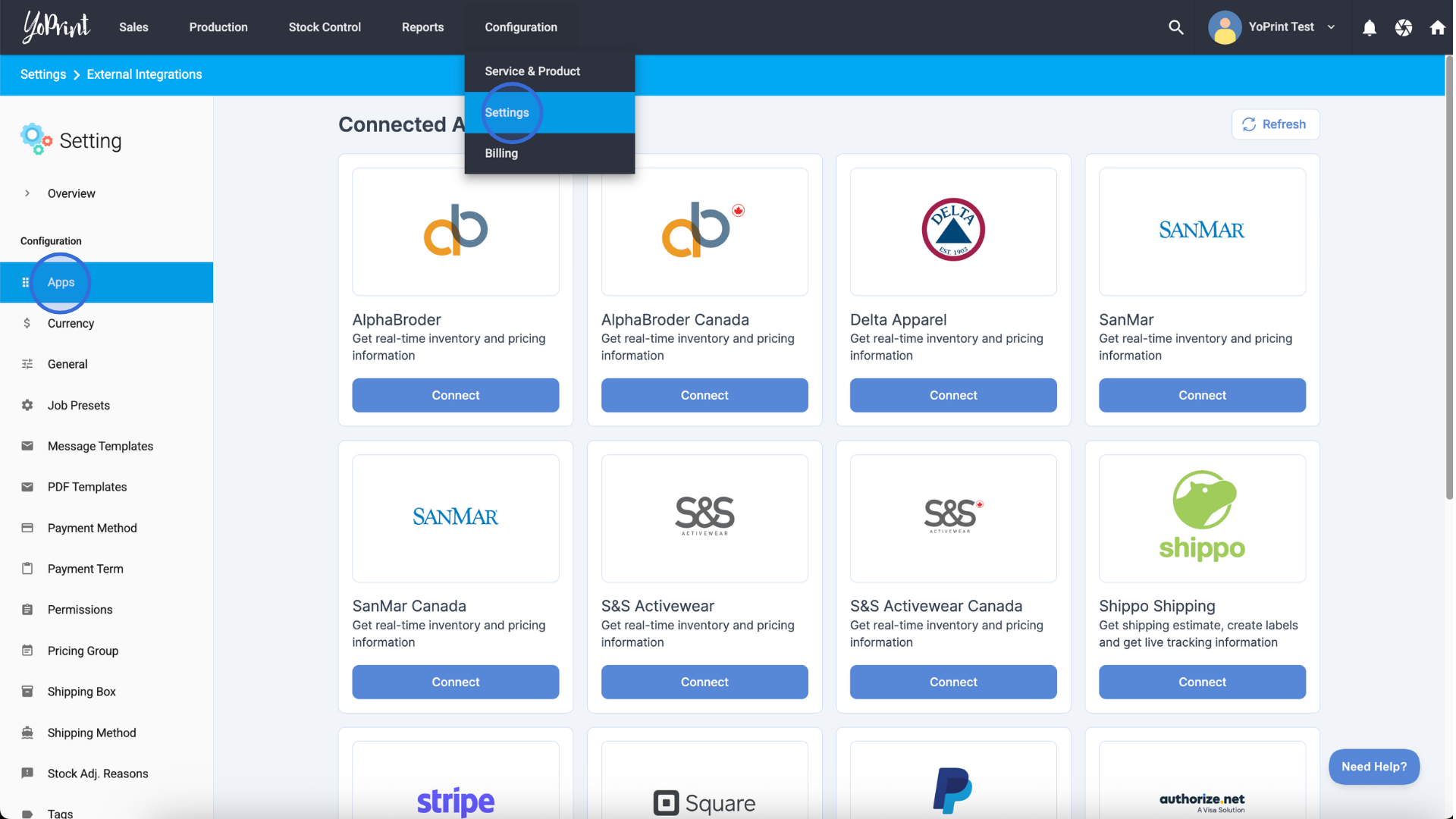
Task: Open Shipping Method in sidebar
Action: (x=106, y=733)
